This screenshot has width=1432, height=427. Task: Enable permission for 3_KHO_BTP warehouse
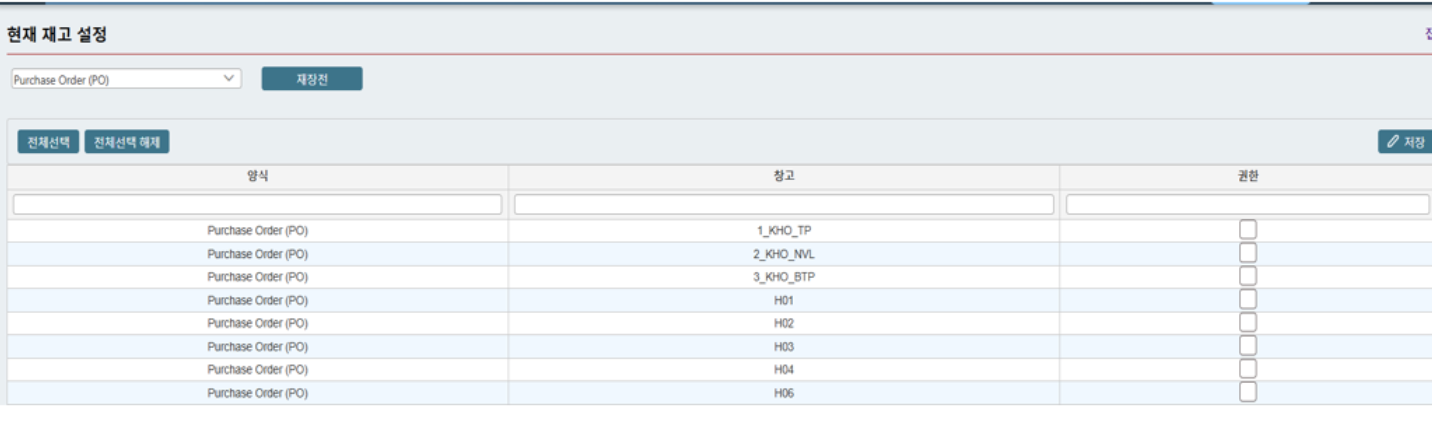point(1247,277)
